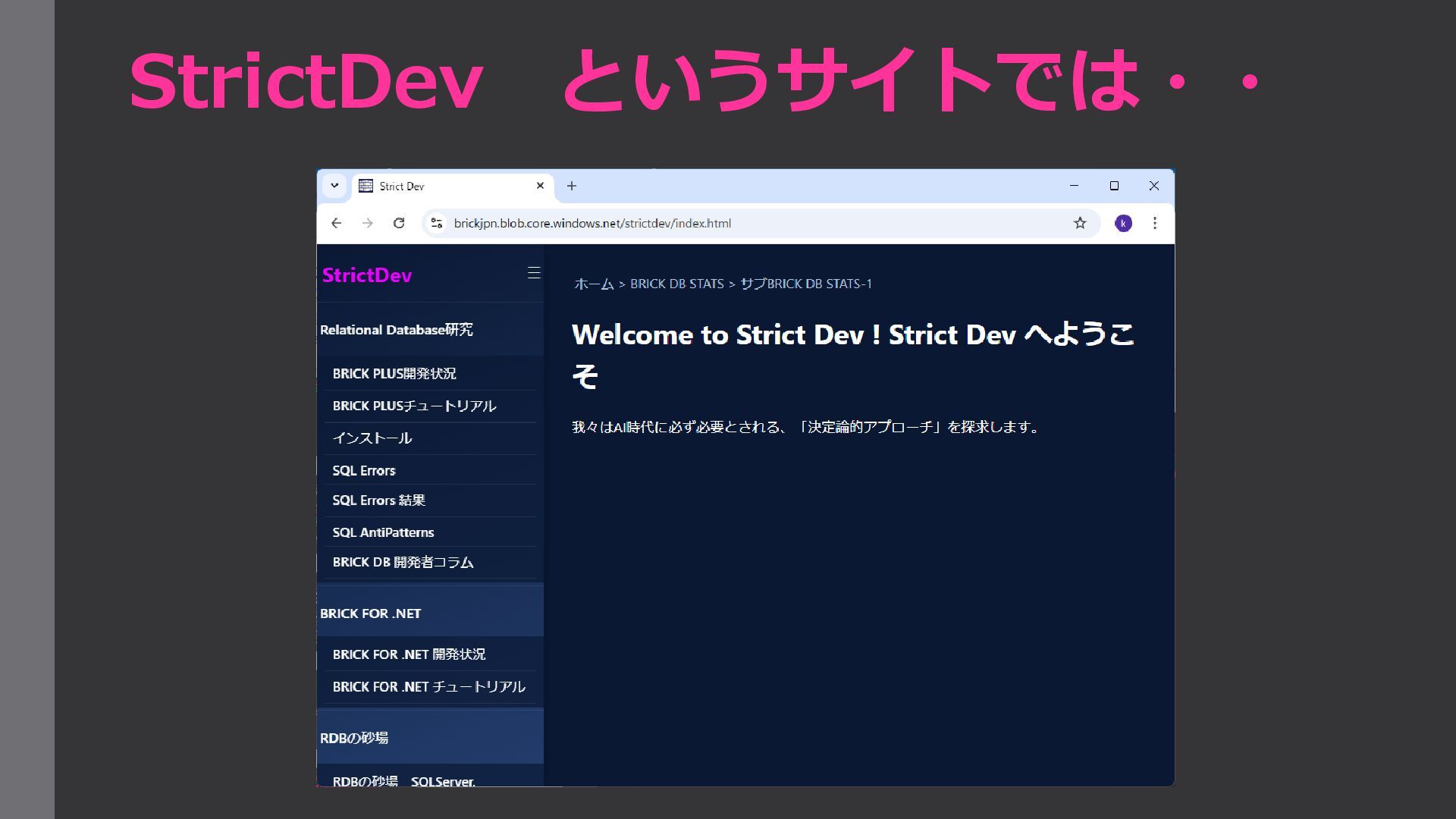
Task: Open a new tab with plus icon
Action: click(x=572, y=186)
